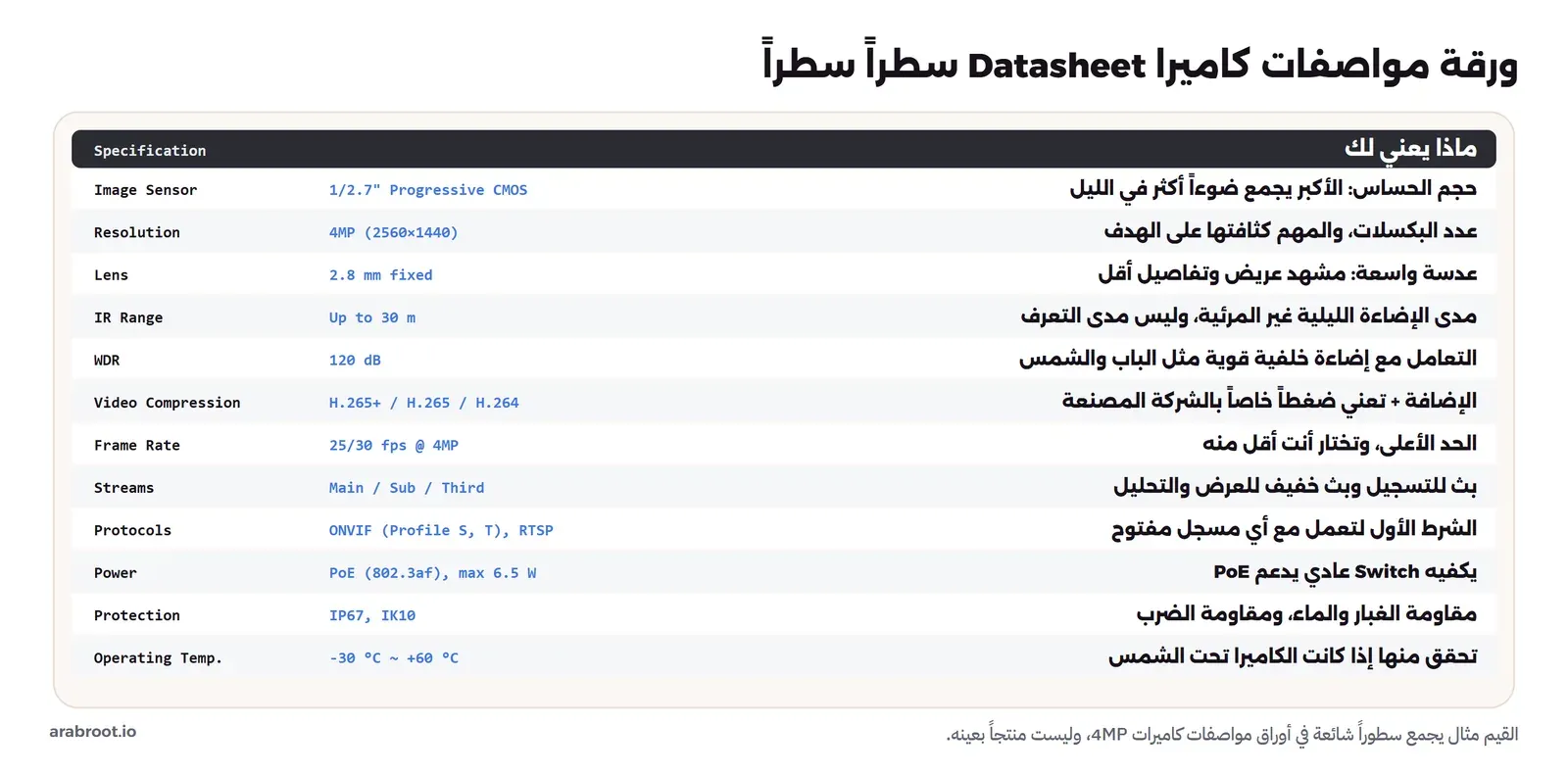The image size is (1568, 775).
Task: Select the 'Frame Rate' row label
Action: (x=137, y=446)
